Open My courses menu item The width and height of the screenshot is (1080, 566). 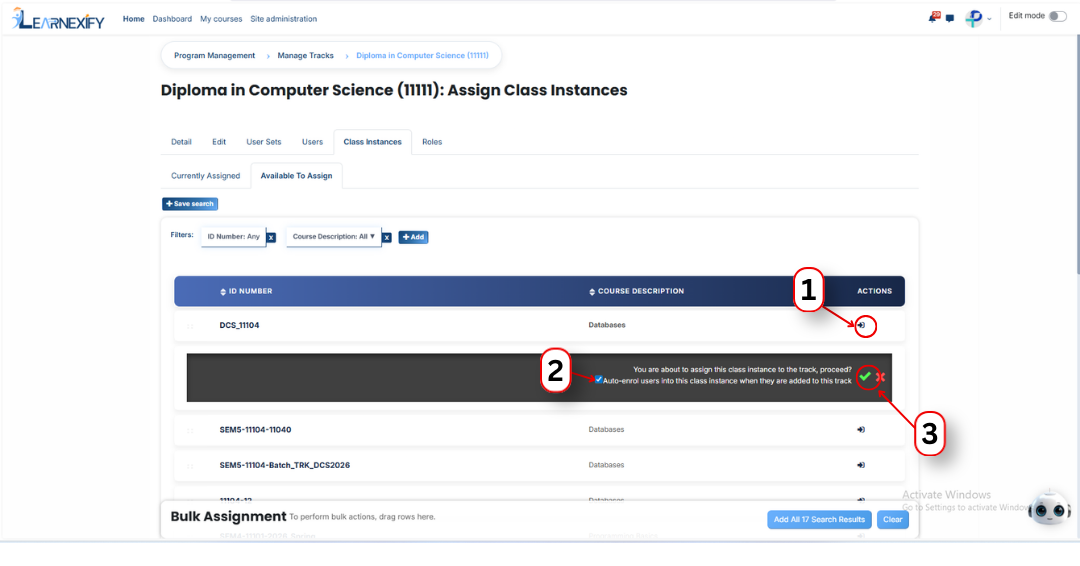point(221,19)
